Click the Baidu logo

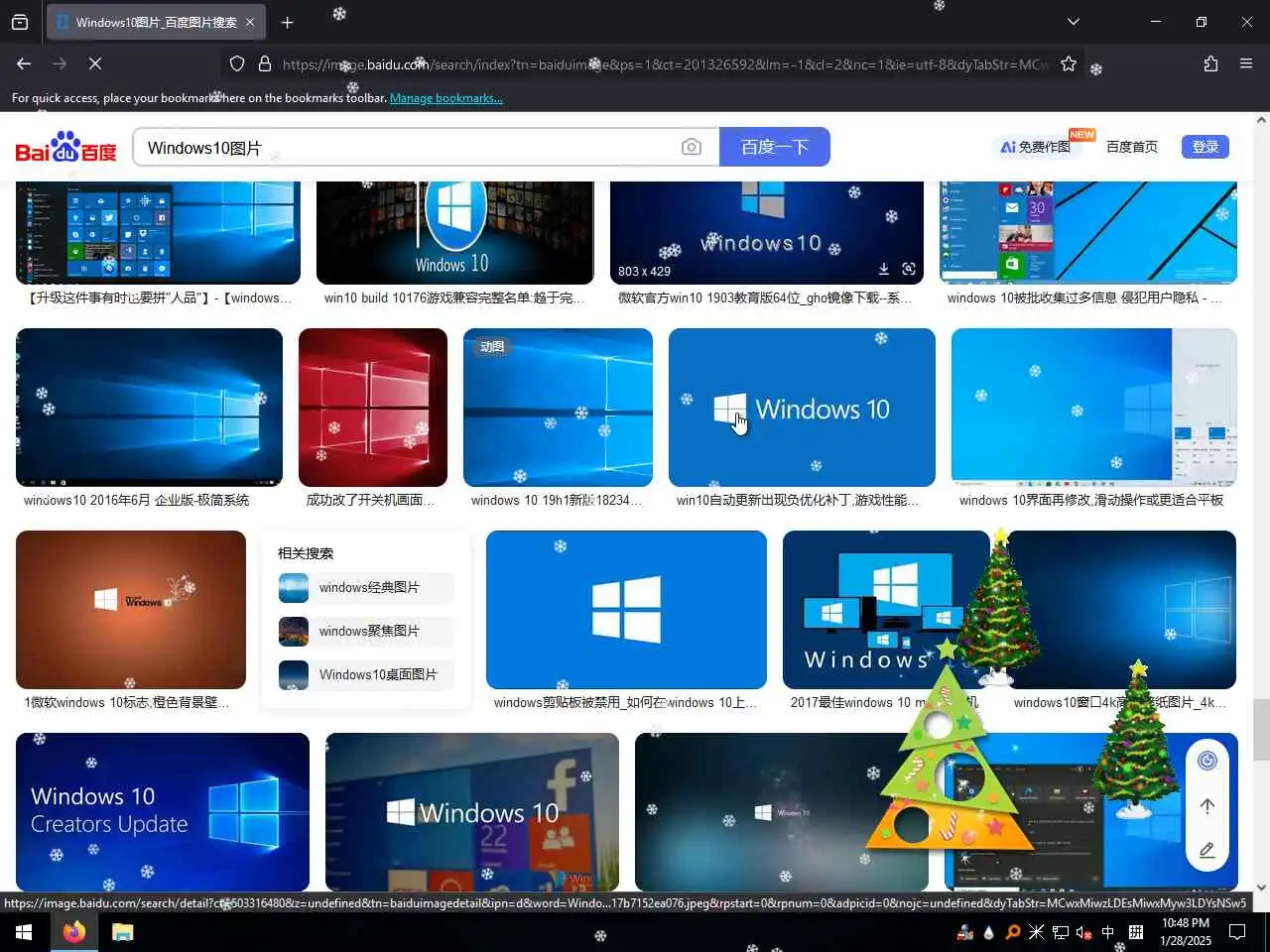pyautogui.click(x=65, y=147)
